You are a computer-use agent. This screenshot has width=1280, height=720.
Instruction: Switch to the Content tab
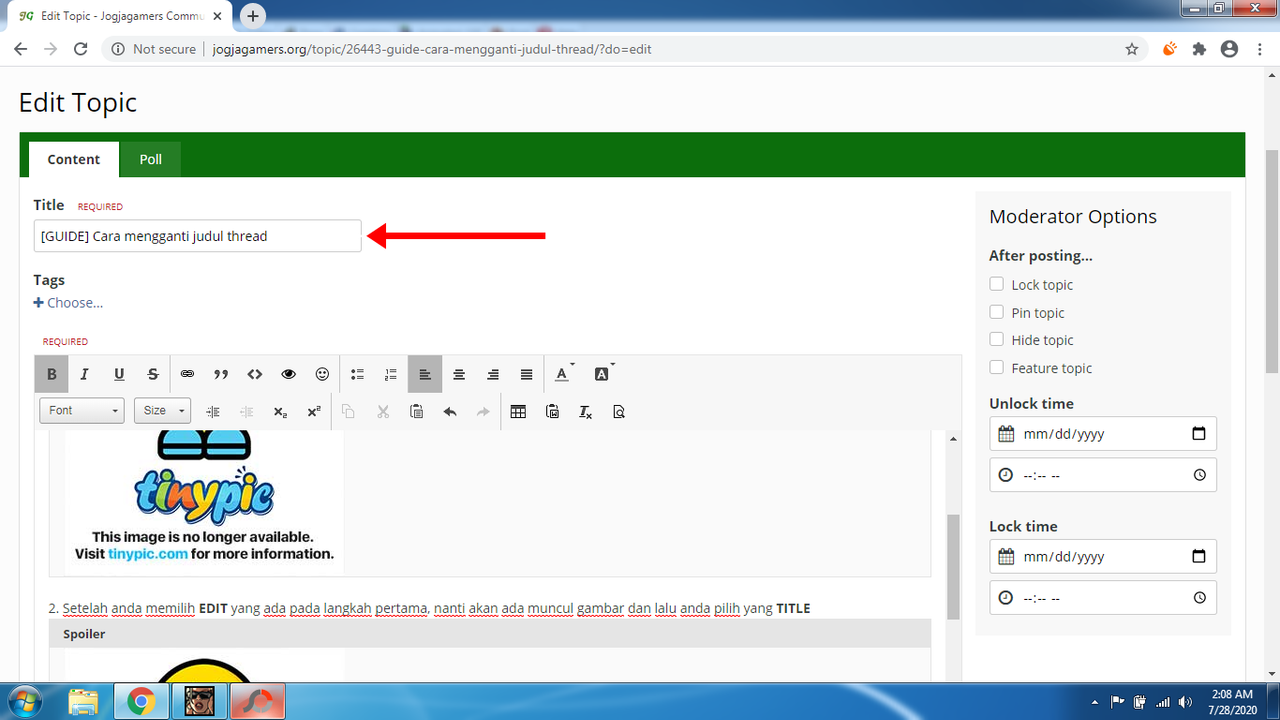74,159
